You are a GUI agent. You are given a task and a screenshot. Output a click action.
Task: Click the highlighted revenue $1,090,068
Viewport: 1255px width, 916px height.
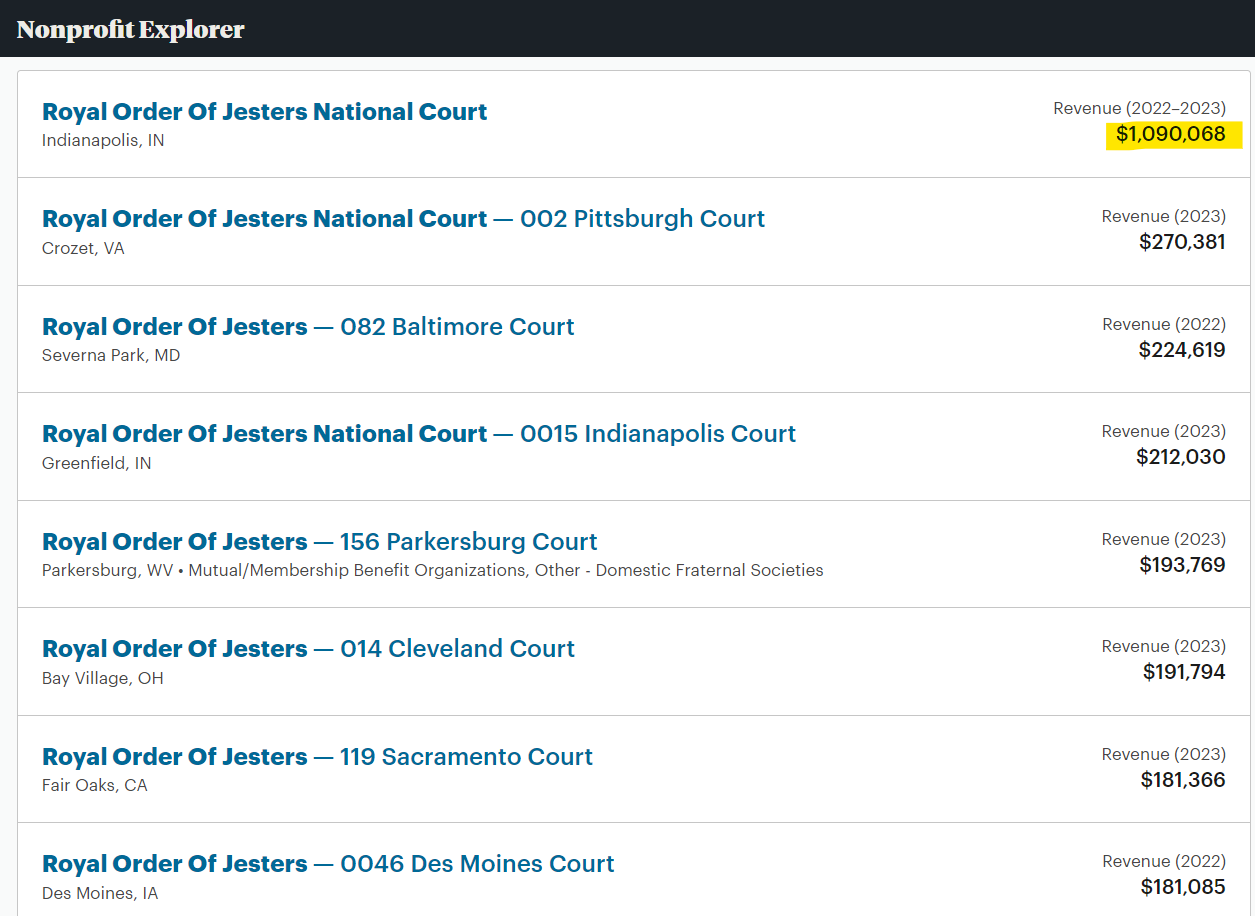point(1172,134)
